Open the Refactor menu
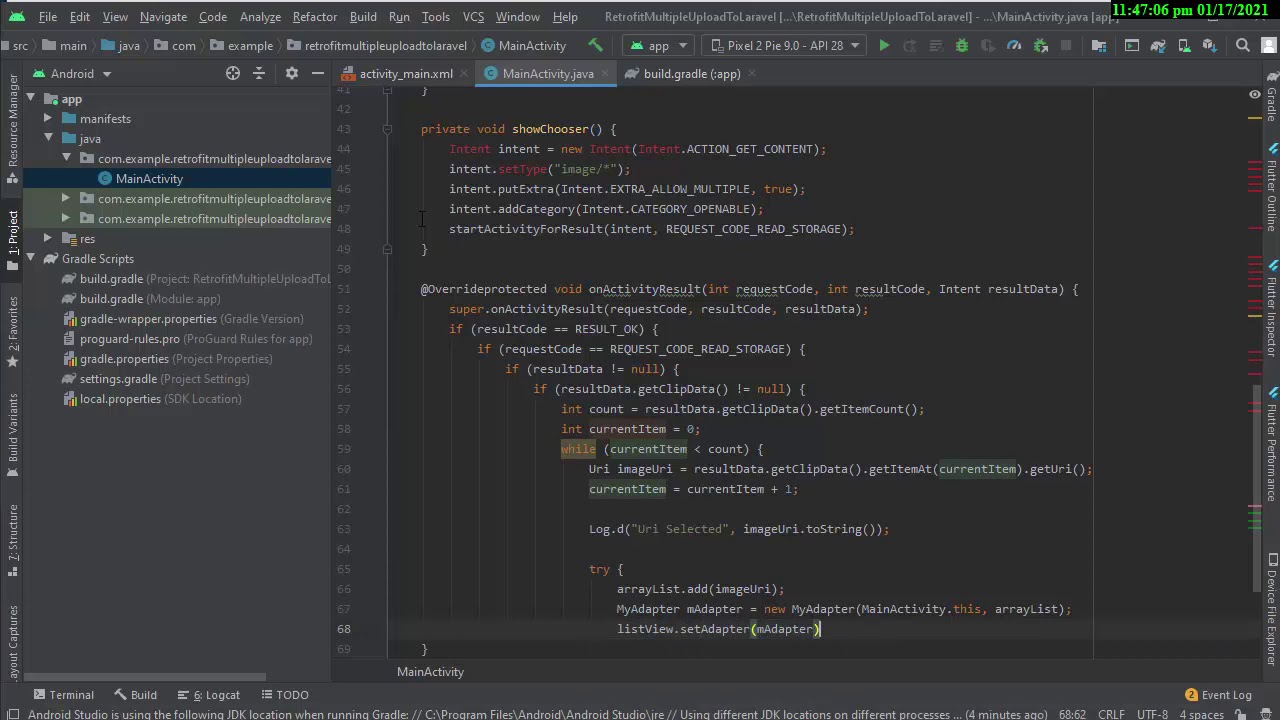This screenshot has height=720, width=1280. 314,17
